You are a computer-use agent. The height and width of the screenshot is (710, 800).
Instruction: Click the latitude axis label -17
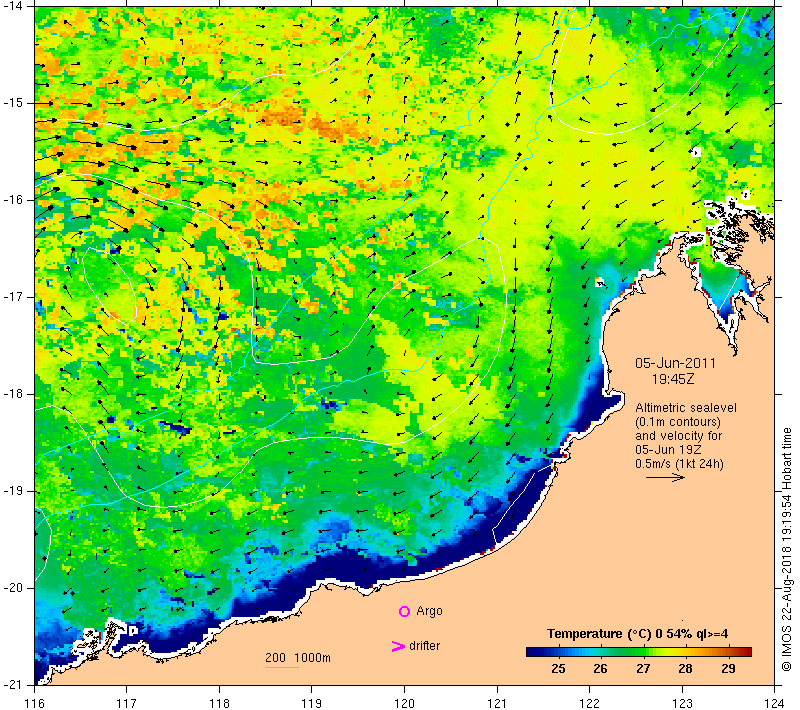pyautogui.click(x=13, y=297)
